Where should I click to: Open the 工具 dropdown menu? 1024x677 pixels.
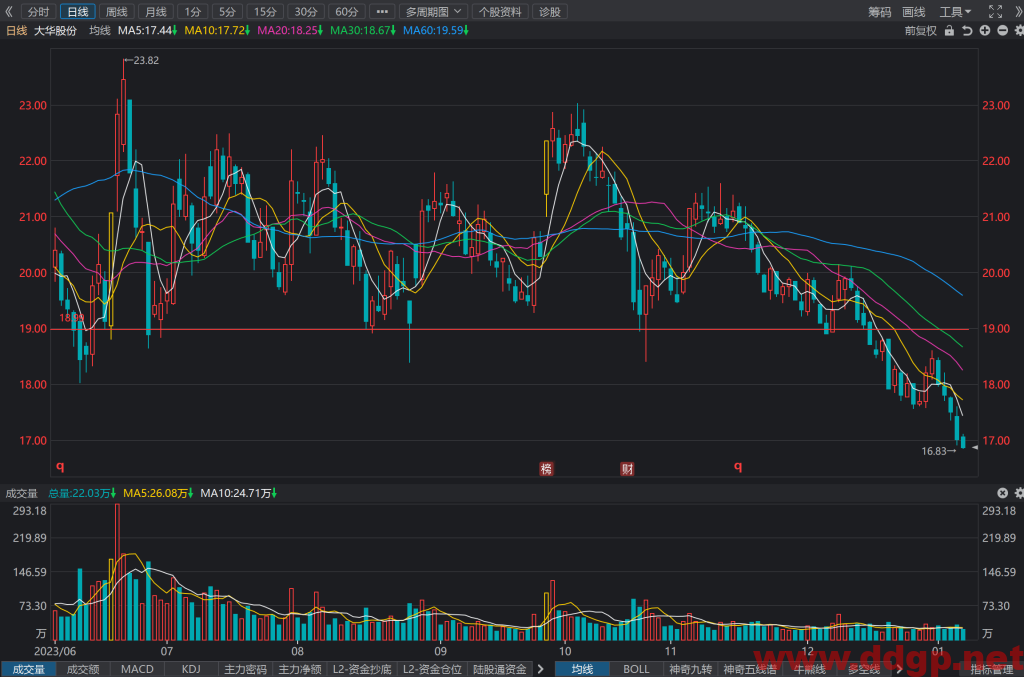955,12
